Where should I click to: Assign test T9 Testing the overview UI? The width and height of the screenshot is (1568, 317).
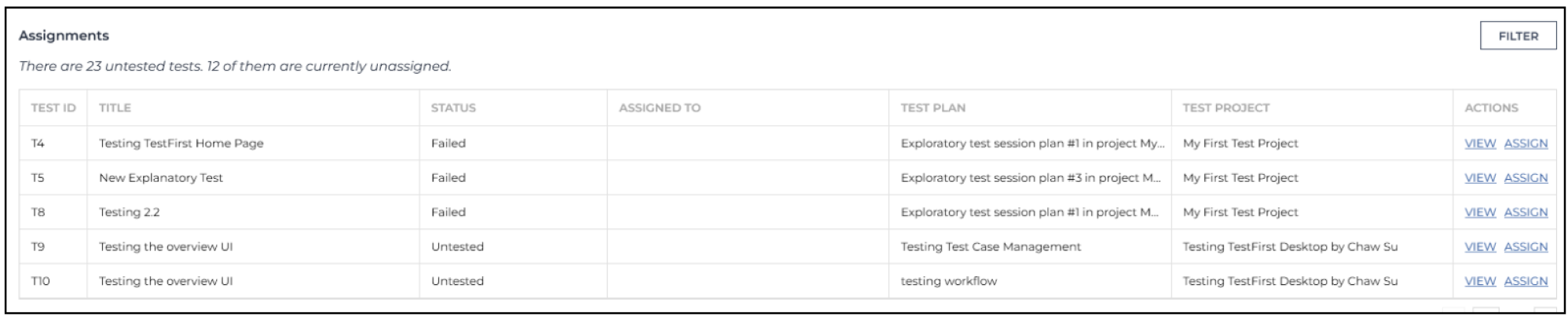[1526, 247]
